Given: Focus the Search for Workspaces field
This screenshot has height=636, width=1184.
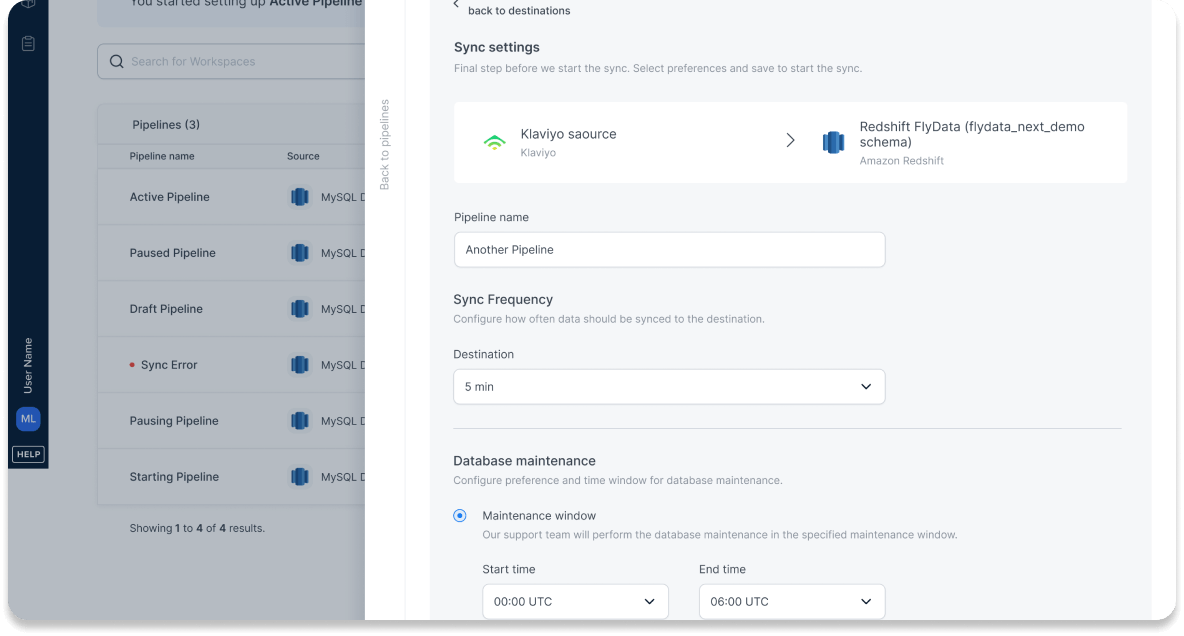Looking at the screenshot, I should coord(240,62).
